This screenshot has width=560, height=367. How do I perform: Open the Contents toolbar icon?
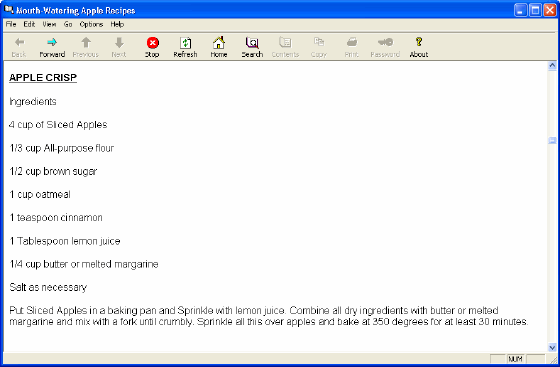pos(285,42)
